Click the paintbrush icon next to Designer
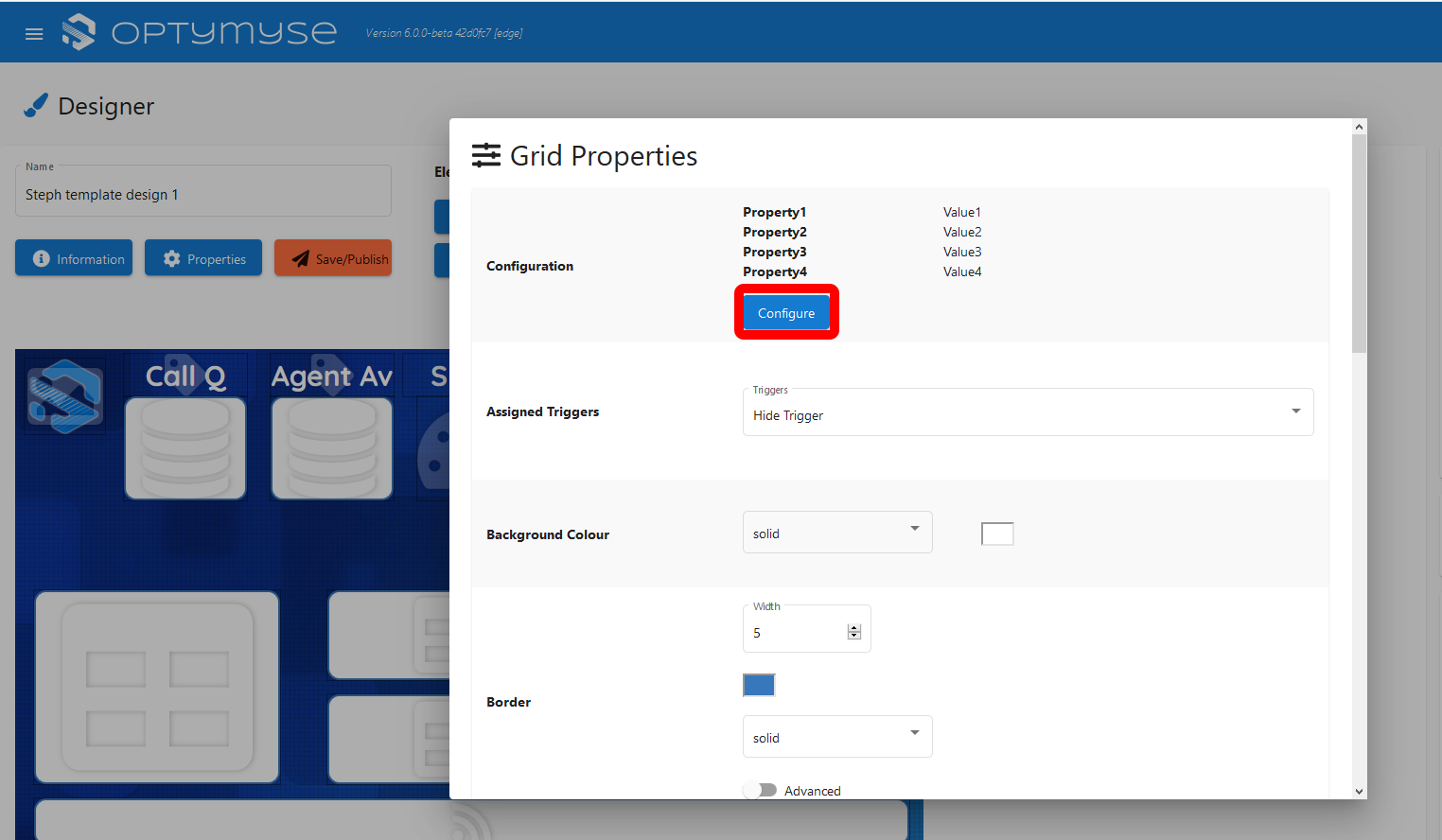 pyautogui.click(x=36, y=105)
